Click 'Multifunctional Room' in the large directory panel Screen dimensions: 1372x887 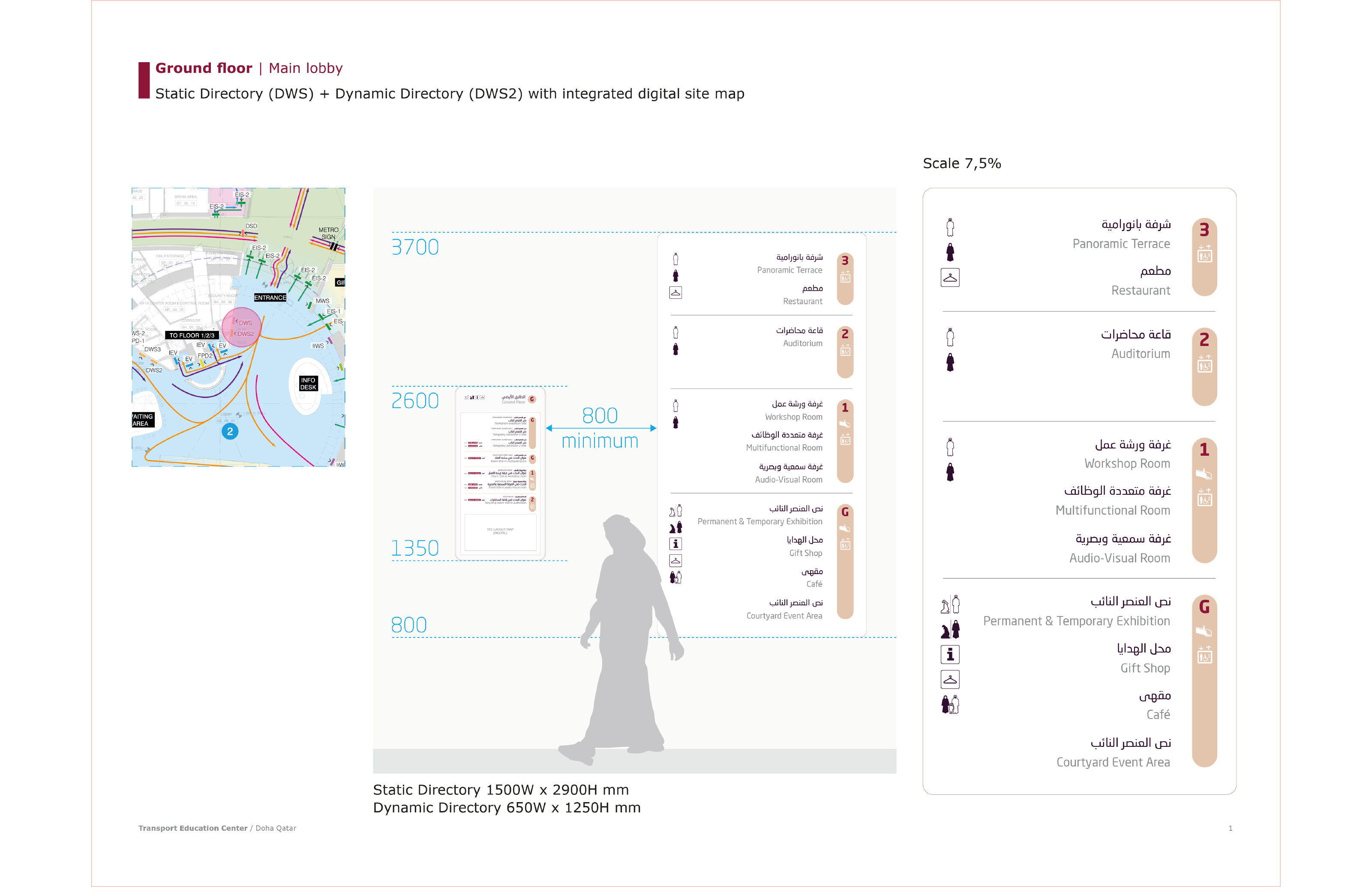pyautogui.click(x=1113, y=511)
